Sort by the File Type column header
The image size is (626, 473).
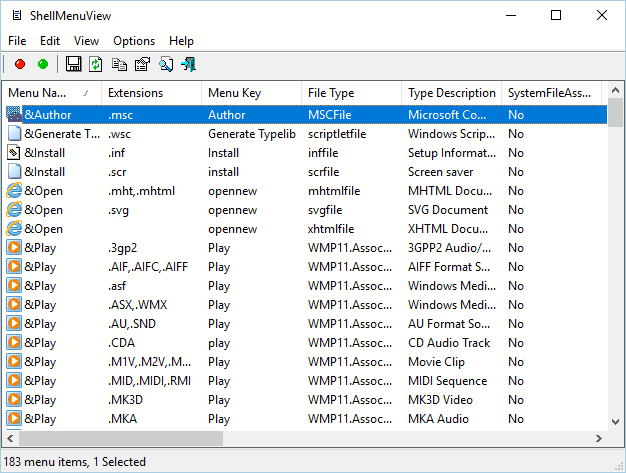pyautogui.click(x=351, y=93)
